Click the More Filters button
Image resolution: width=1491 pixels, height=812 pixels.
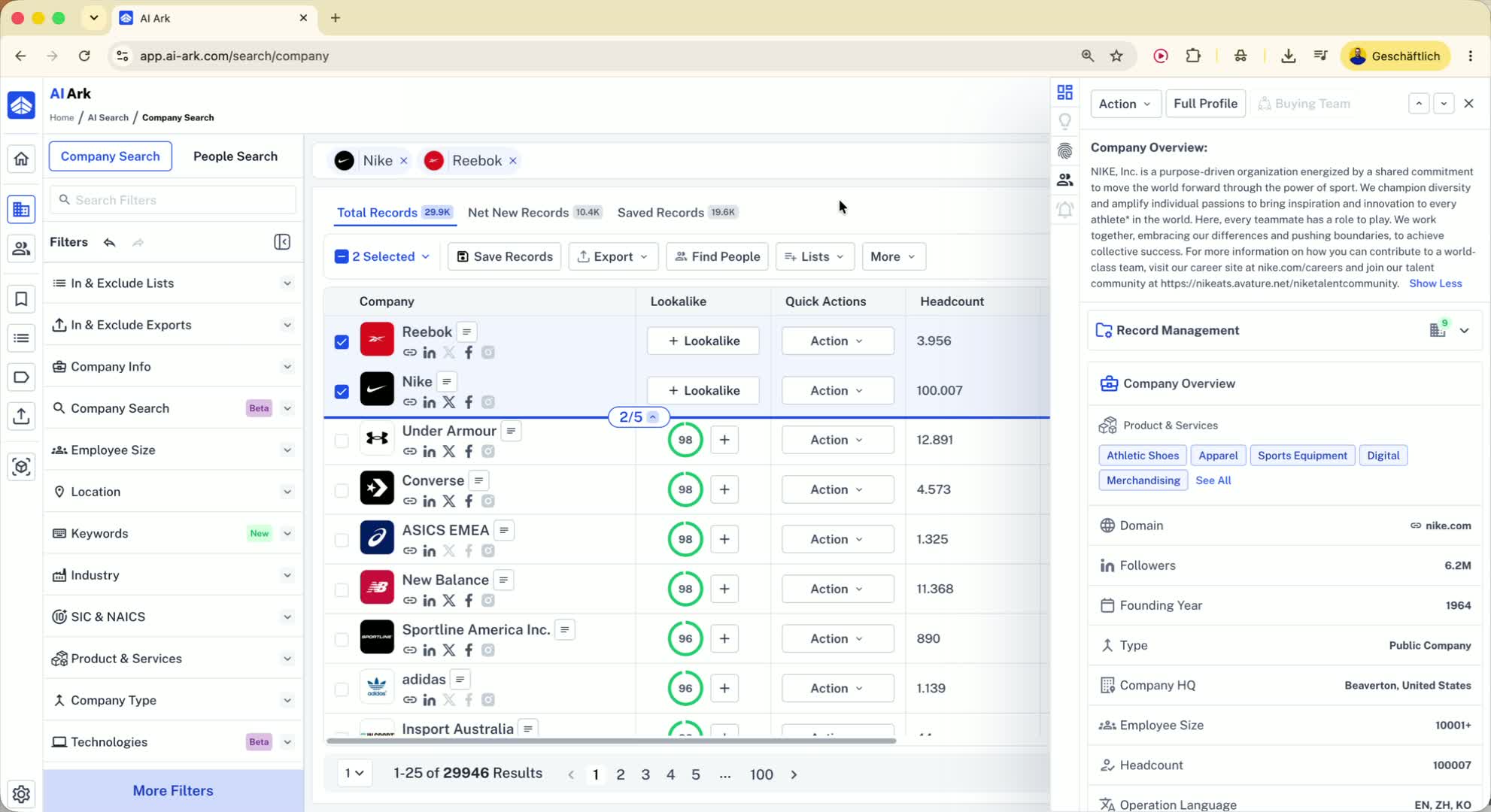(173, 791)
